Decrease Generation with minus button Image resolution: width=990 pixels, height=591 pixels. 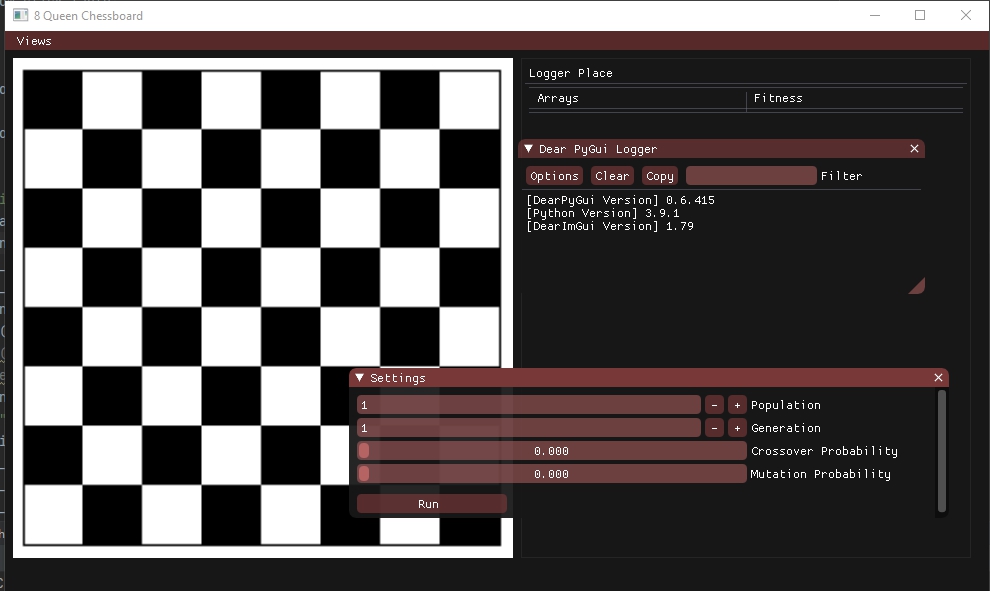pos(714,428)
